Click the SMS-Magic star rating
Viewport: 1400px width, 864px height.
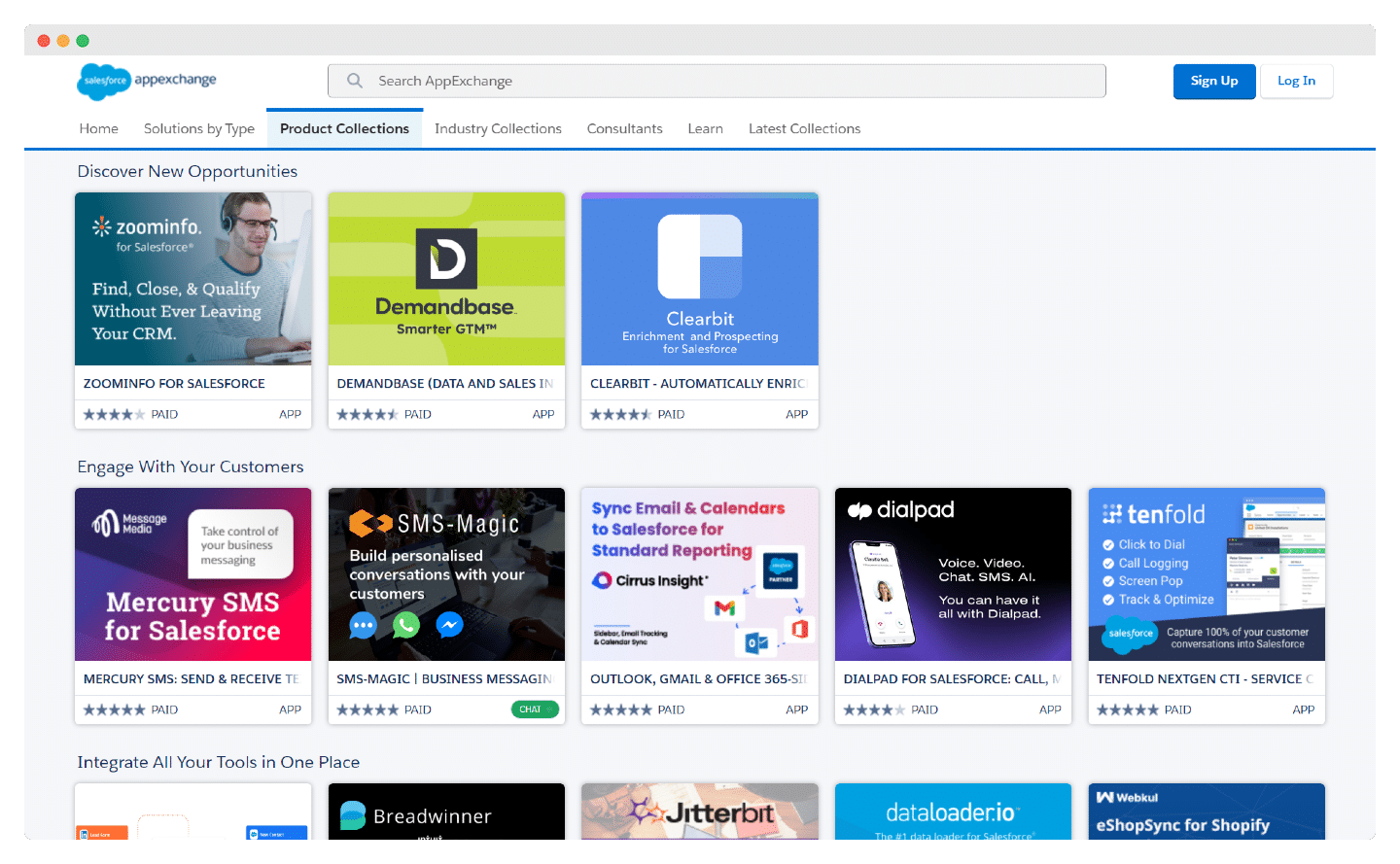coord(367,709)
